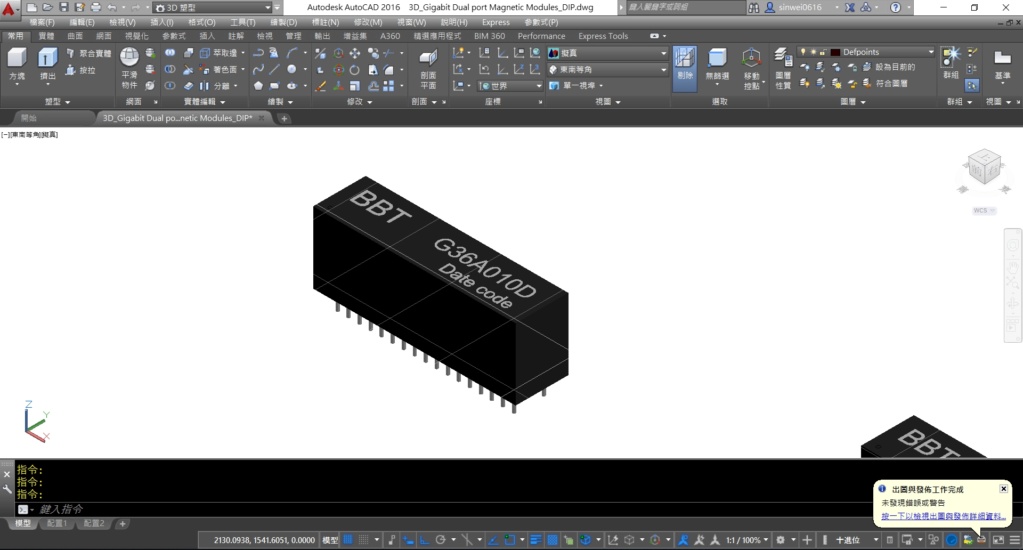Expand the 塑型 panel title
The width and height of the screenshot is (1023, 550).
point(57,102)
